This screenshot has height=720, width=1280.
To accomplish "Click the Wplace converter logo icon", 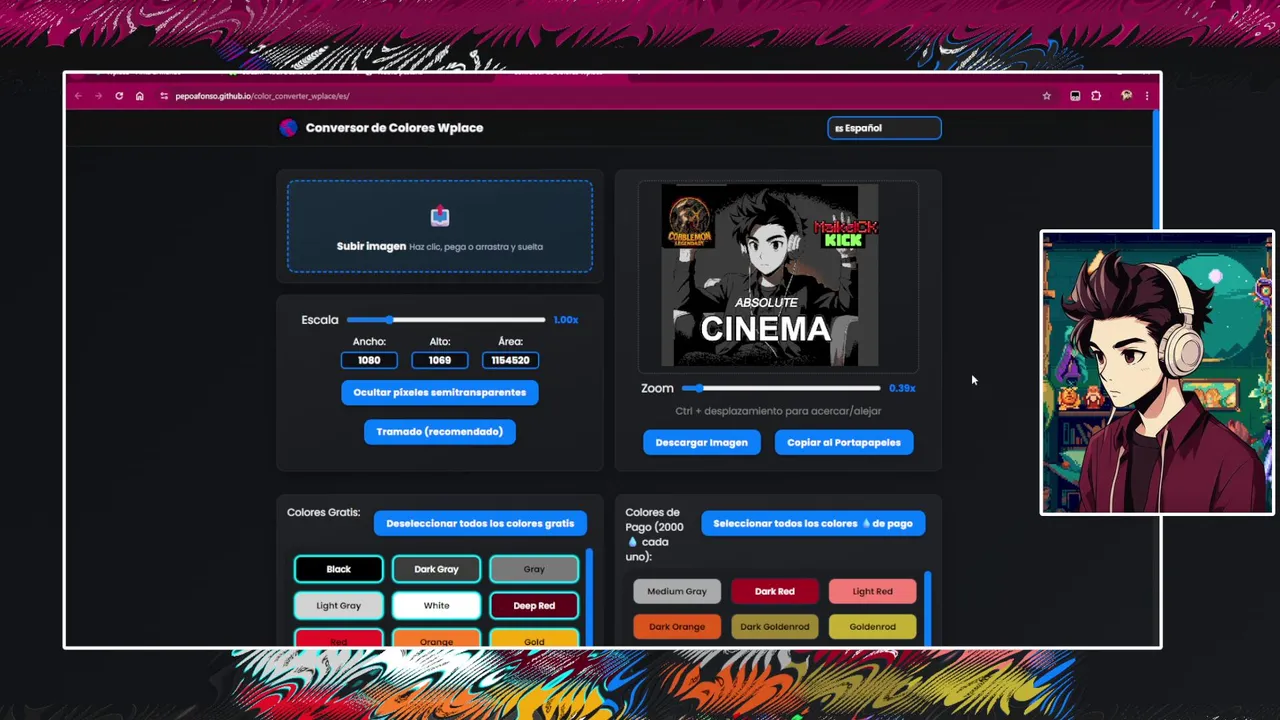I will coord(288,128).
